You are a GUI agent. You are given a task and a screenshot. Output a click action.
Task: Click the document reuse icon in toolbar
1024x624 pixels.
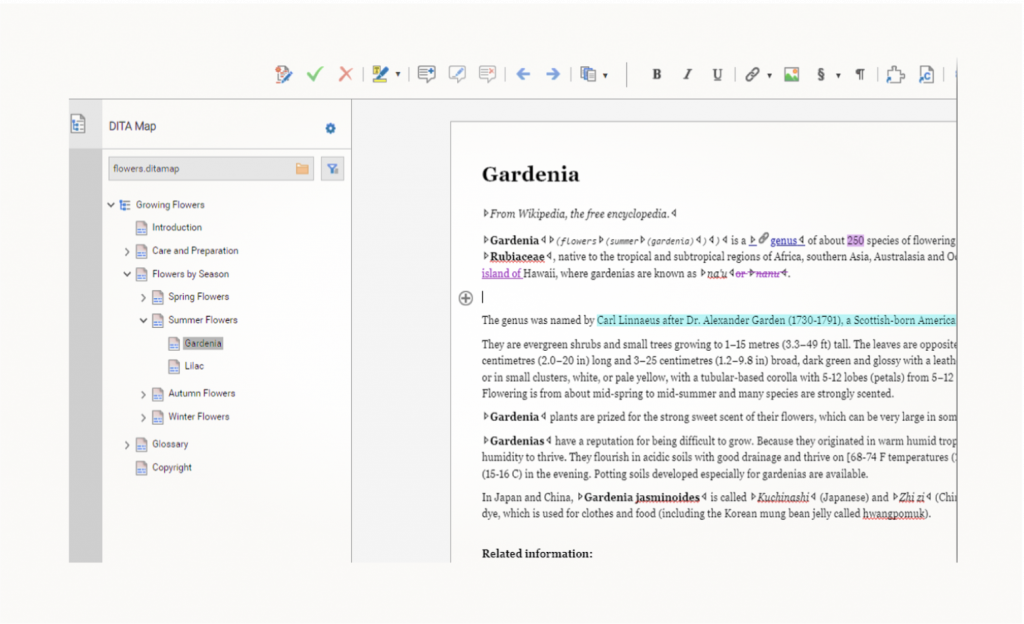coord(926,74)
